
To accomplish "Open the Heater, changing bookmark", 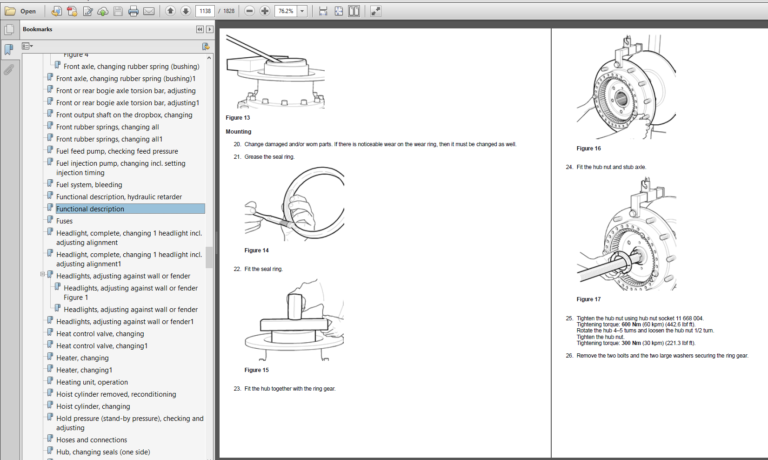I will tap(82, 358).
